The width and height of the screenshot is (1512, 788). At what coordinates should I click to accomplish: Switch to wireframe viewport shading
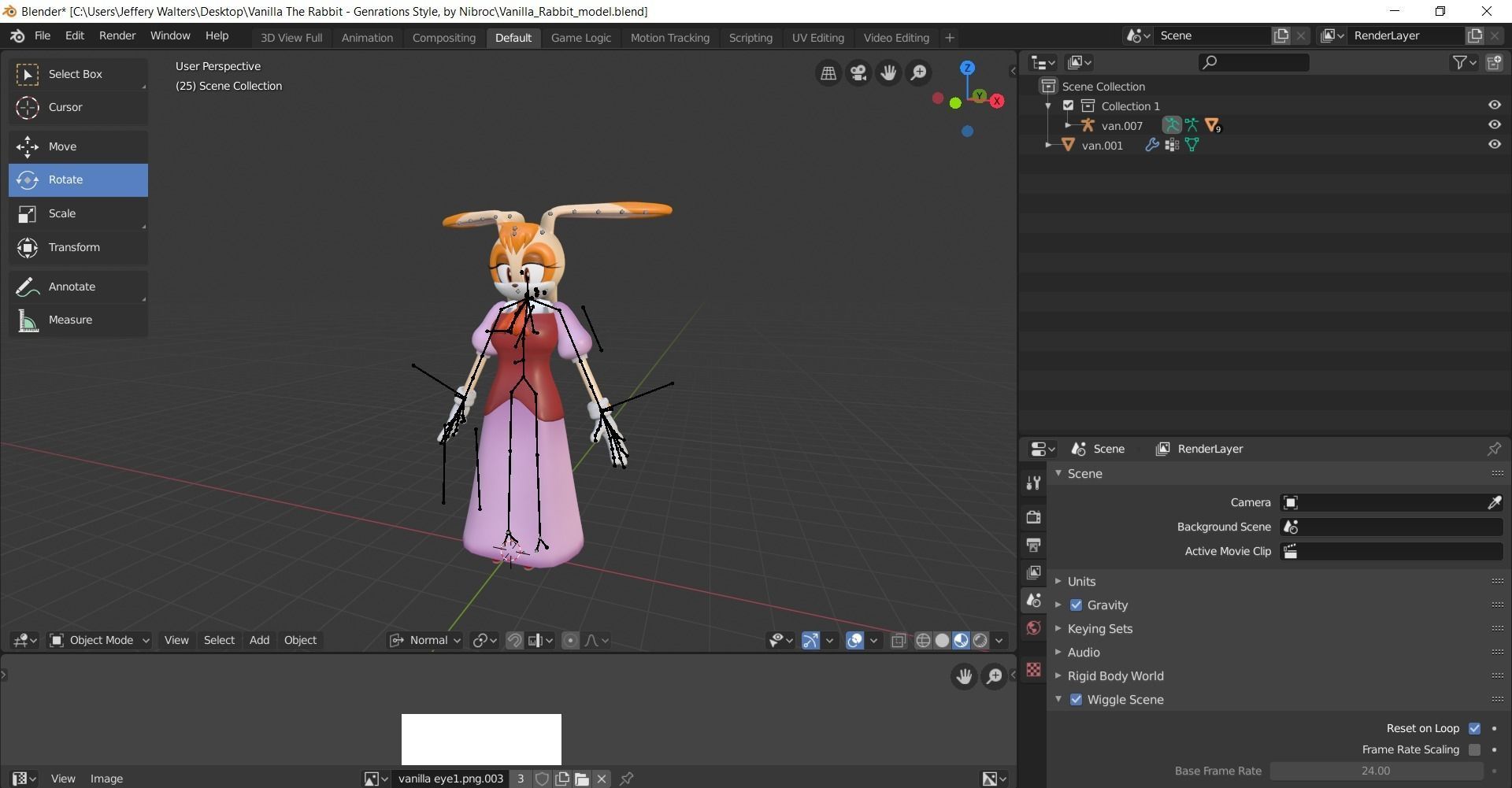click(x=923, y=641)
